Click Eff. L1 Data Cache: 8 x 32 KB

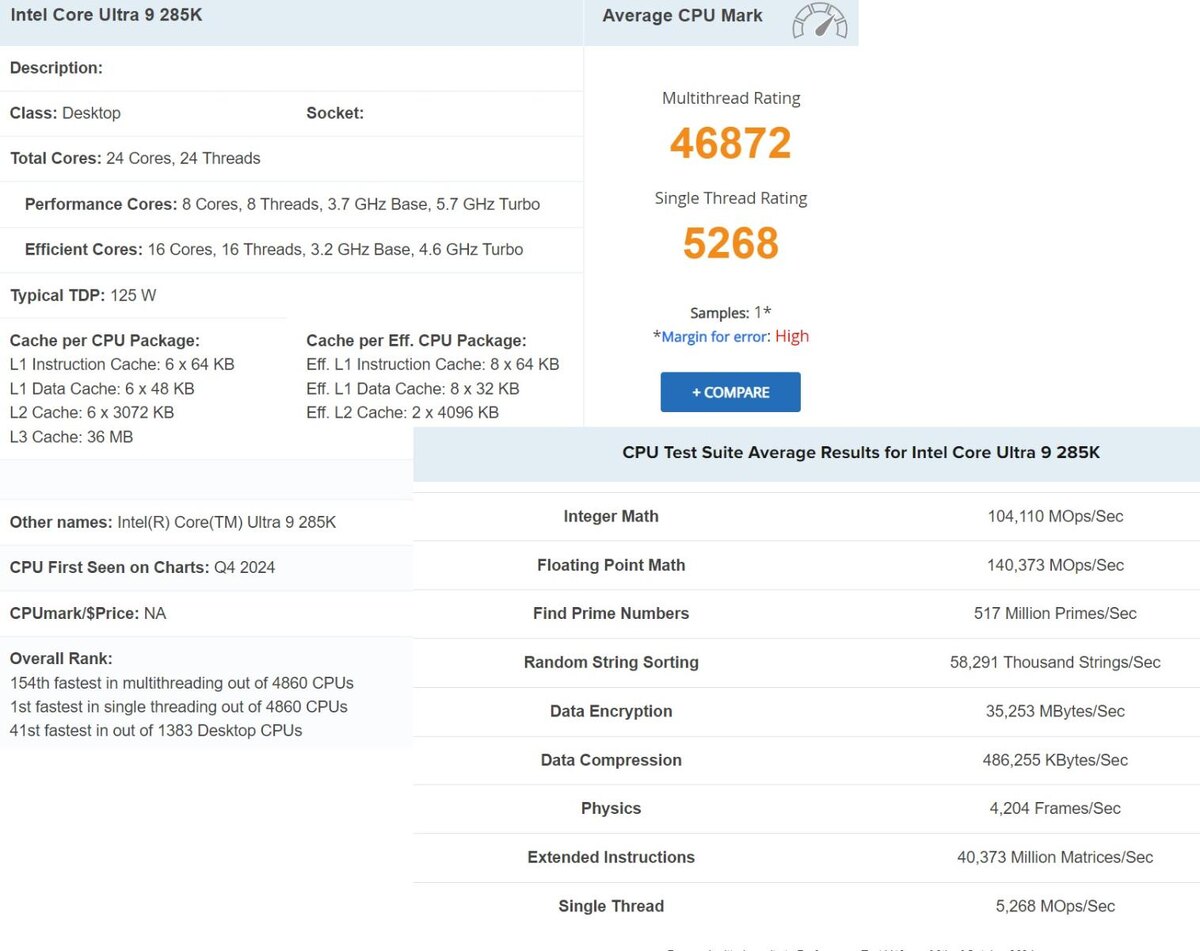coord(413,388)
